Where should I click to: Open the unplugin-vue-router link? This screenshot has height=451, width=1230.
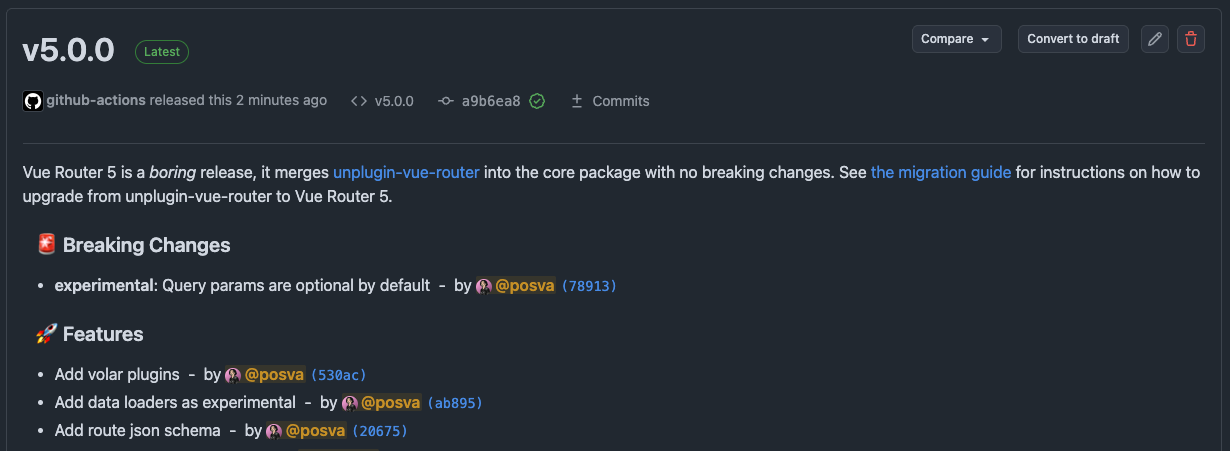pyautogui.click(x=406, y=172)
